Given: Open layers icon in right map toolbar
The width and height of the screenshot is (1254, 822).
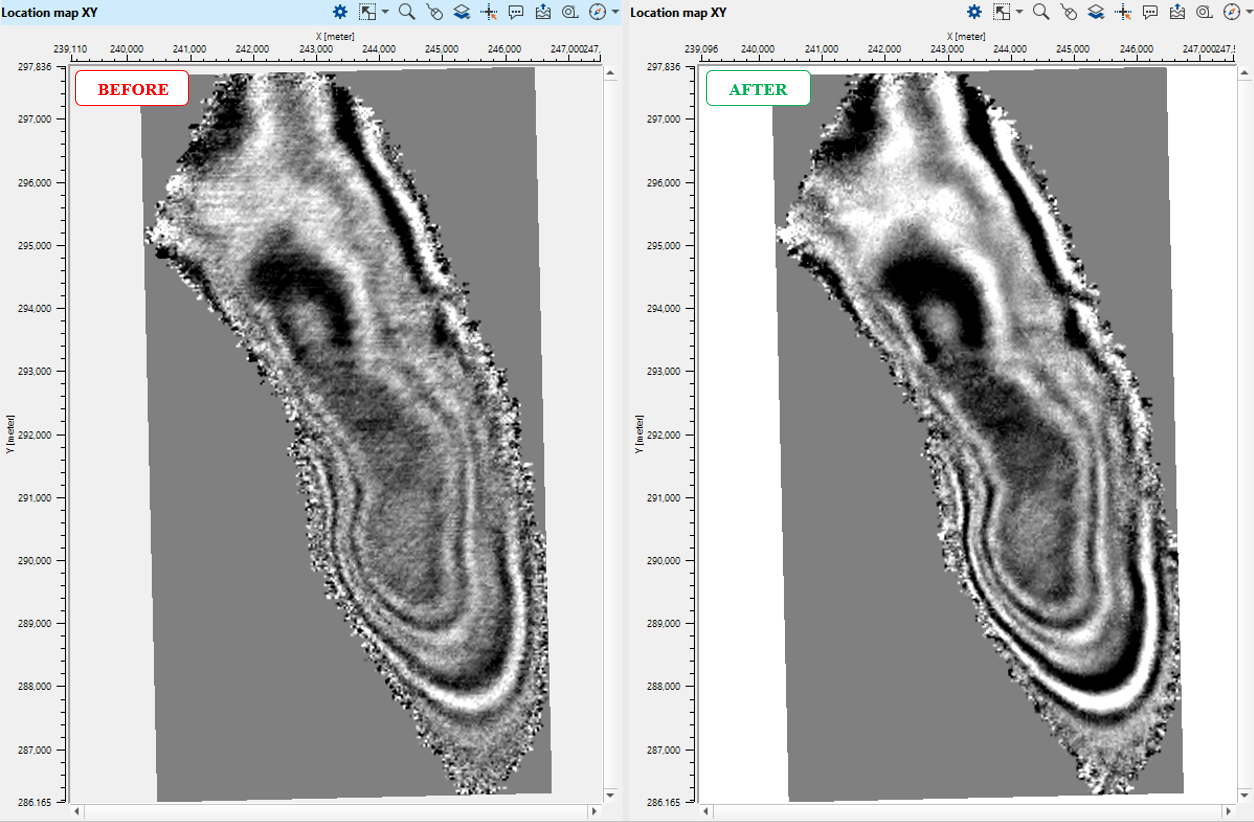Looking at the screenshot, I should [x=1095, y=12].
